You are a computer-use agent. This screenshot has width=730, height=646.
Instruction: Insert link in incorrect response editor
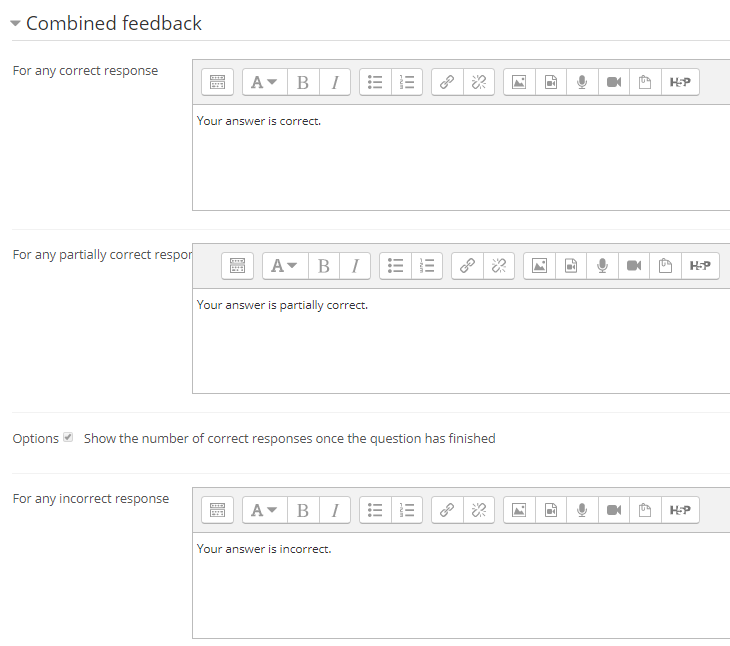(447, 510)
